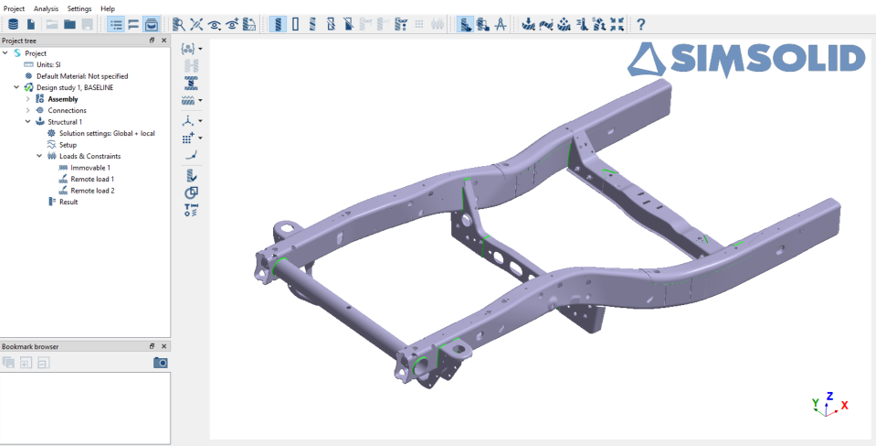Screen dimensions: 876x446
Task: Click the SIMSOLID logo
Action: coord(746,60)
